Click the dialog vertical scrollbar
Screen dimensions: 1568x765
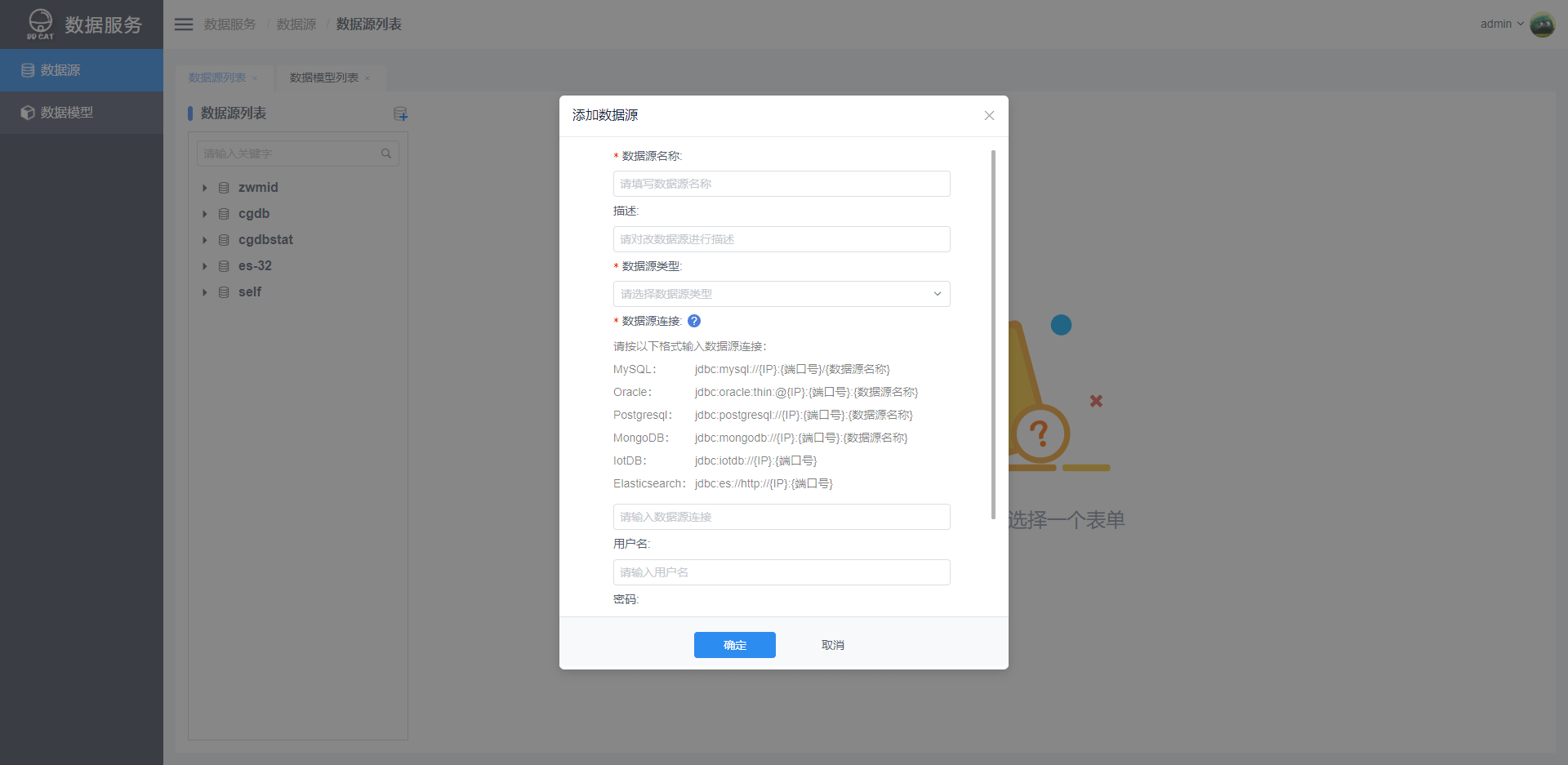coord(993,334)
